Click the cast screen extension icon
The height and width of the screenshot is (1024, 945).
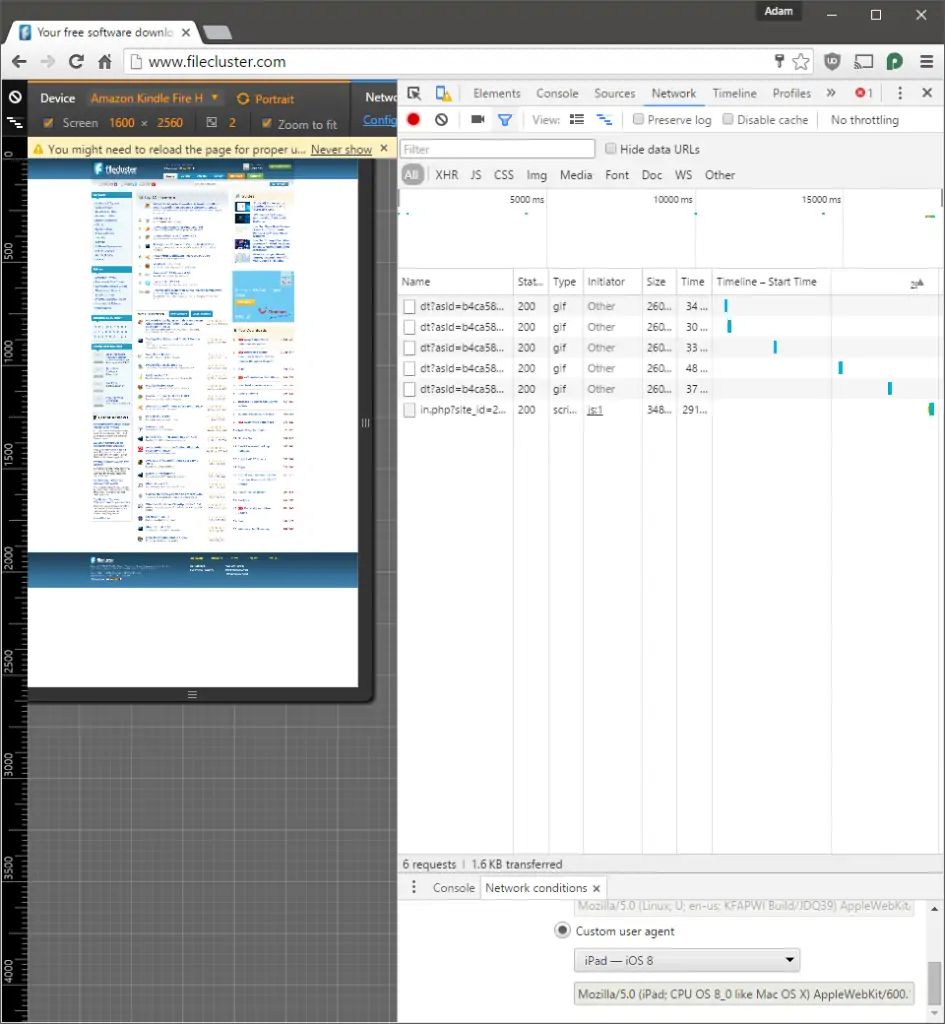(863, 61)
